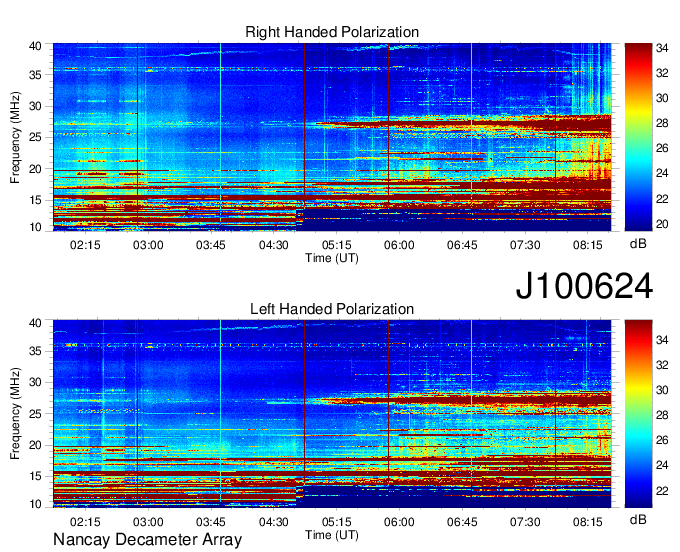Image resolution: width=680 pixels, height=552 pixels.
Task: Click the 02:15 time tick of Left Handed plot
Action: click(x=85, y=522)
